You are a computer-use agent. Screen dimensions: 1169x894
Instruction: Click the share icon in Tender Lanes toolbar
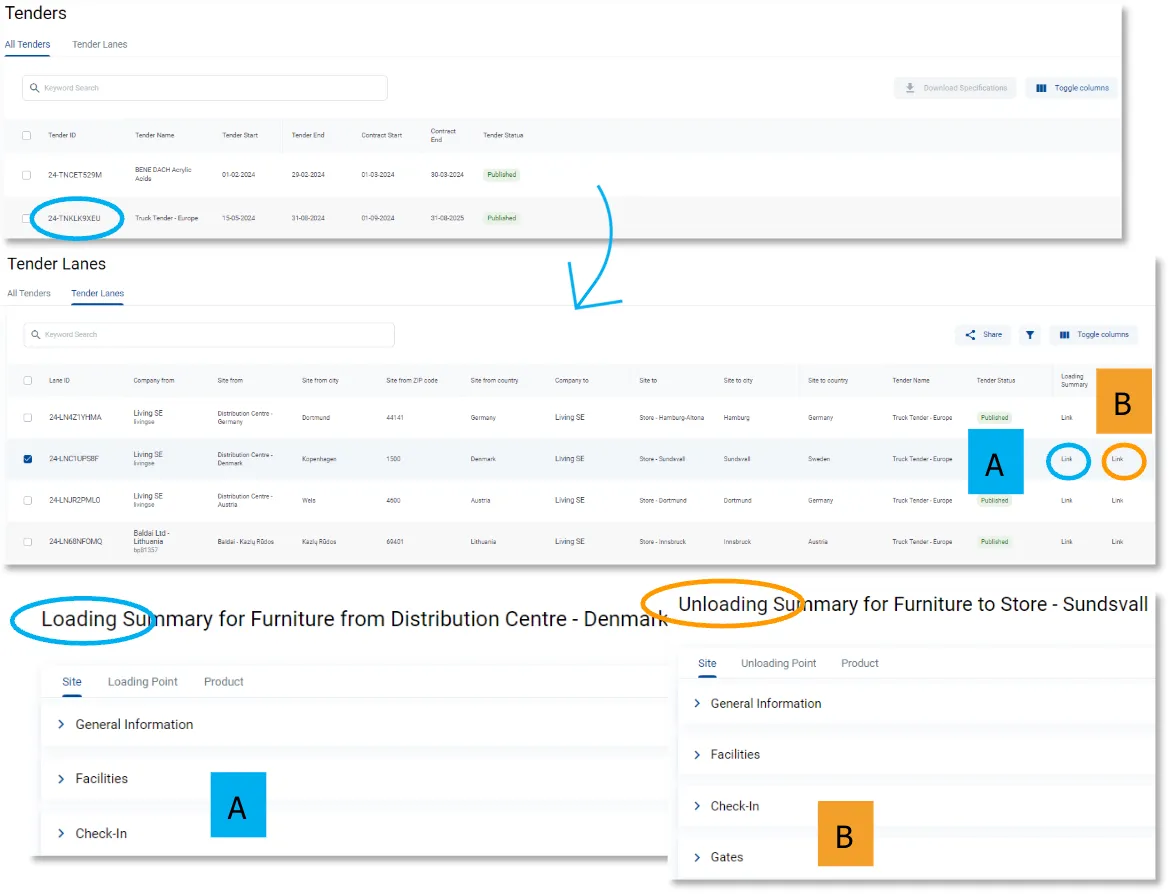(x=970, y=335)
